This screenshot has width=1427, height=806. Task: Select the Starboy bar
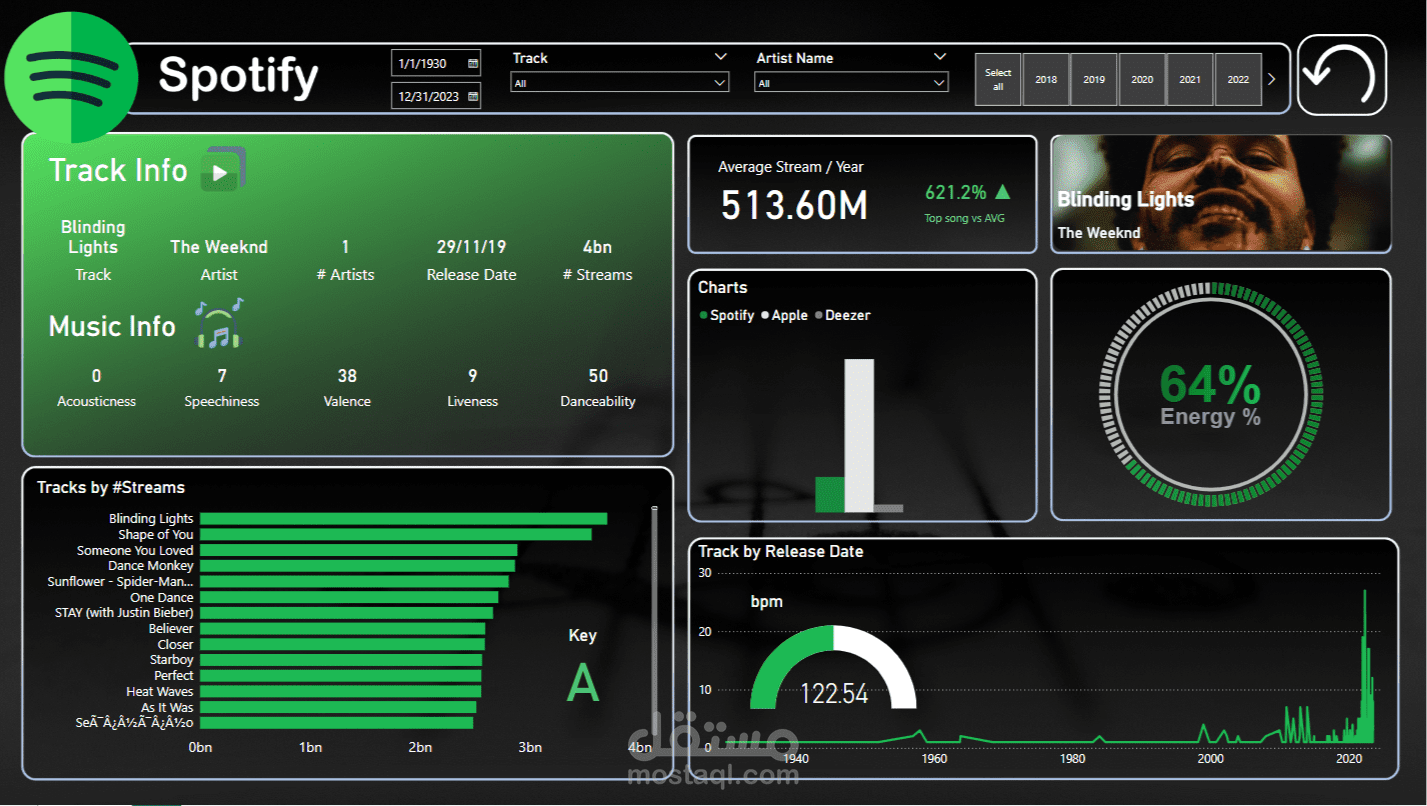click(341, 659)
